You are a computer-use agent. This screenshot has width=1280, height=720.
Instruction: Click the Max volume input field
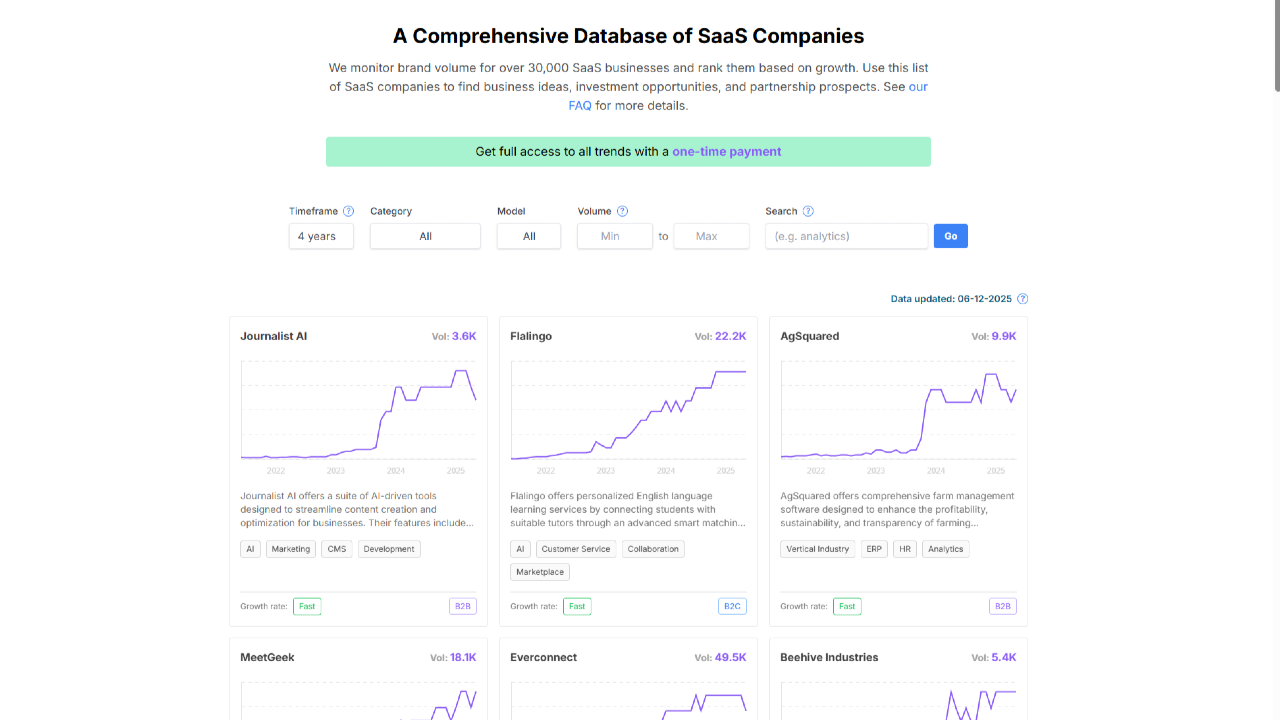click(x=711, y=236)
